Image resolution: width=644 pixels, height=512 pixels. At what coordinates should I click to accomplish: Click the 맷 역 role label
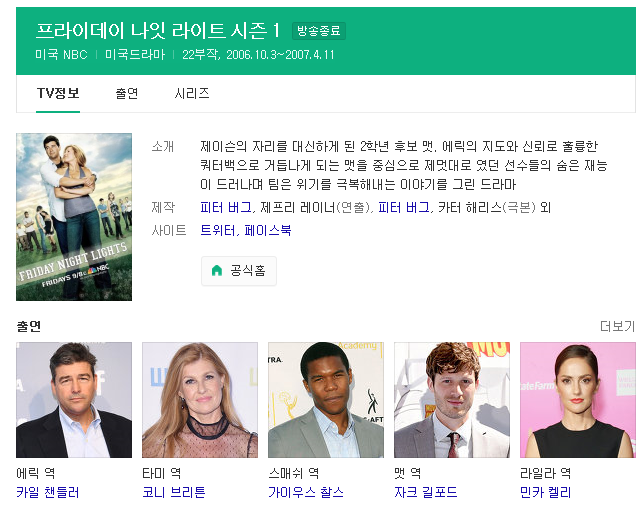pyautogui.click(x=407, y=473)
